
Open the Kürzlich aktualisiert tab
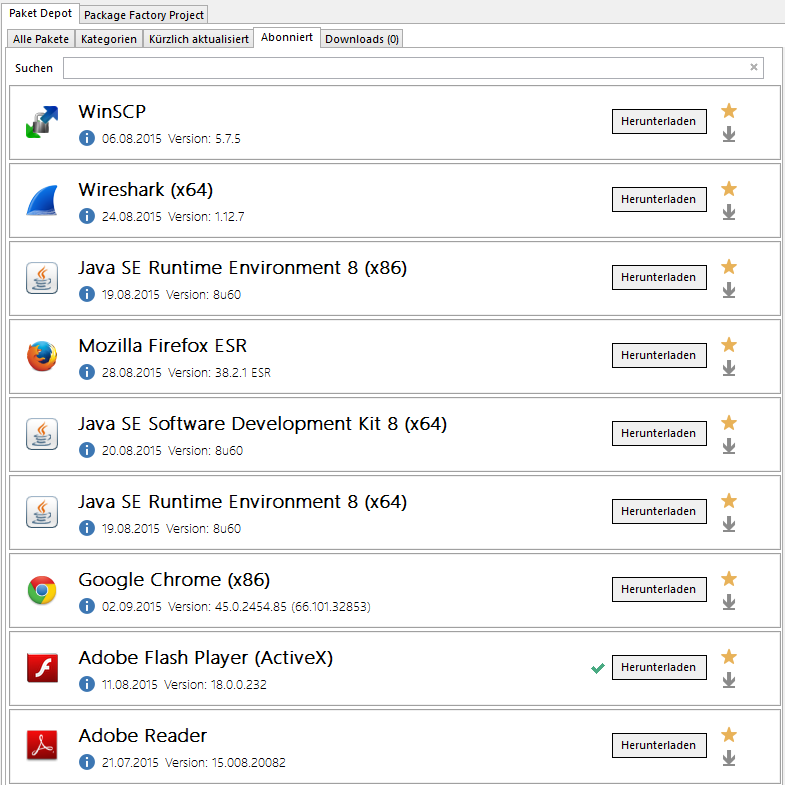(x=199, y=39)
